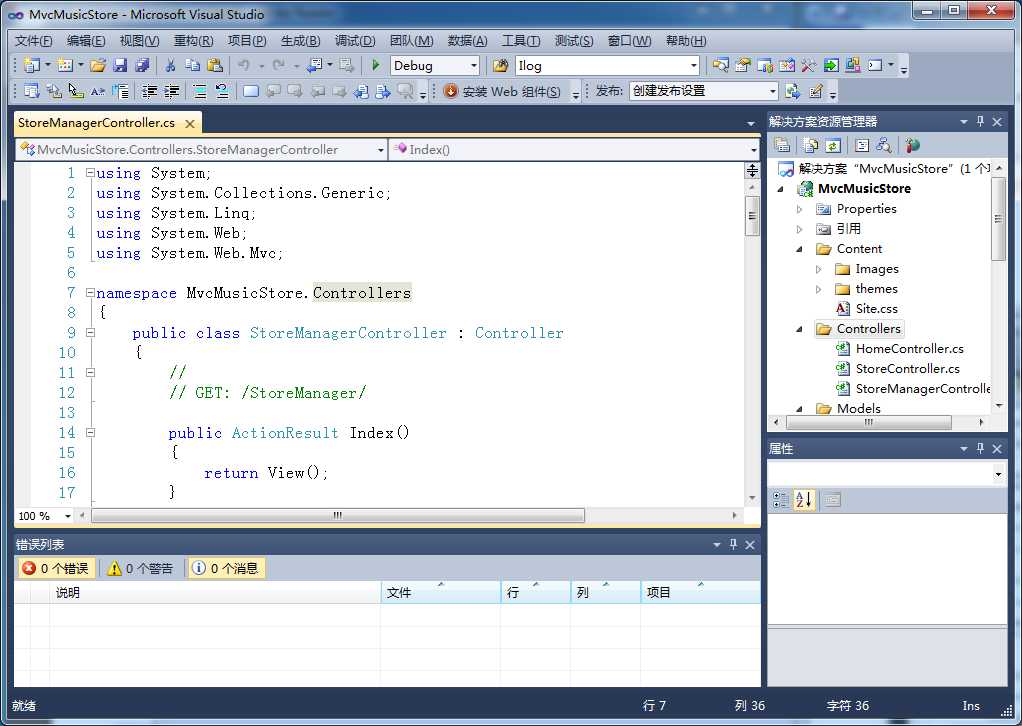
Task: Click the Navigate Backward icon
Action: [315, 65]
